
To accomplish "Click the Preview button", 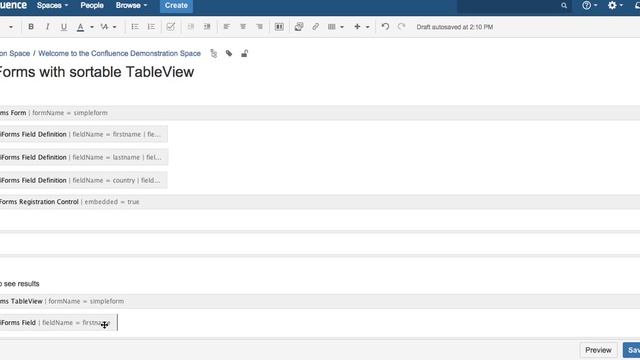I will tap(598, 350).
